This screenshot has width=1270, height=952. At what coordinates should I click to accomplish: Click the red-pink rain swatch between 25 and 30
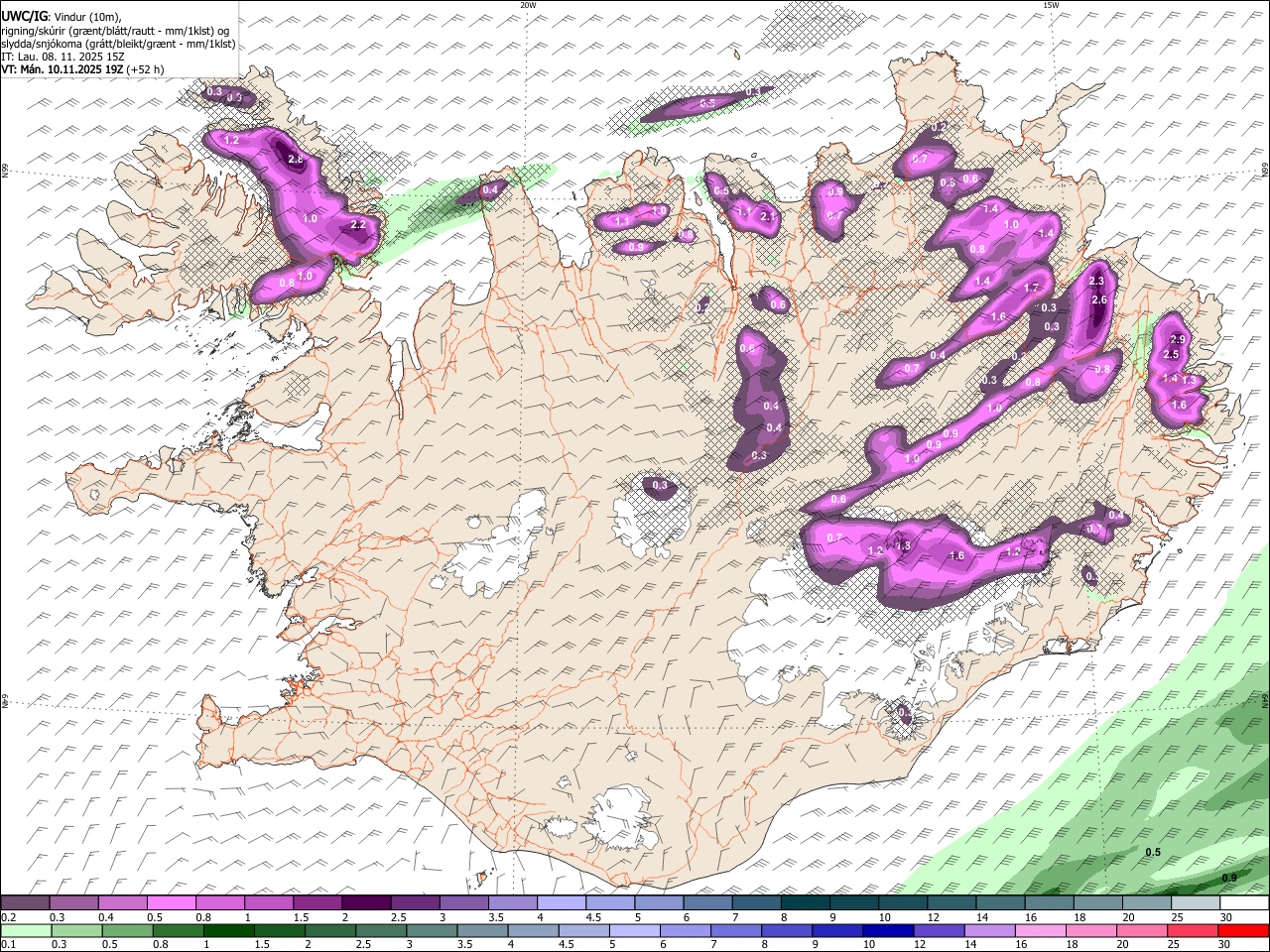(x=1193, y=930)
